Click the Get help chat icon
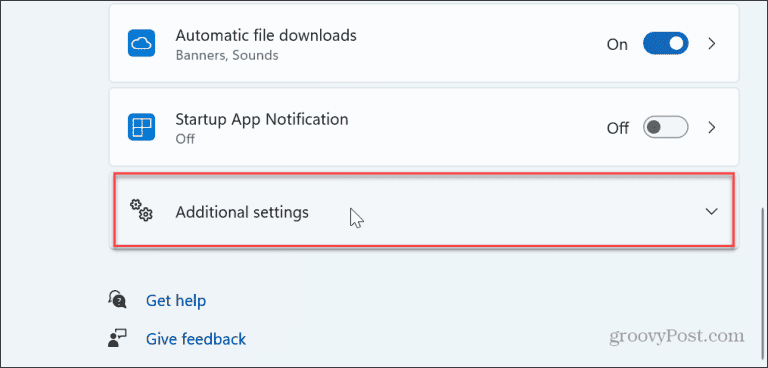This screenshot has width=768, height=368. (117, 298)
